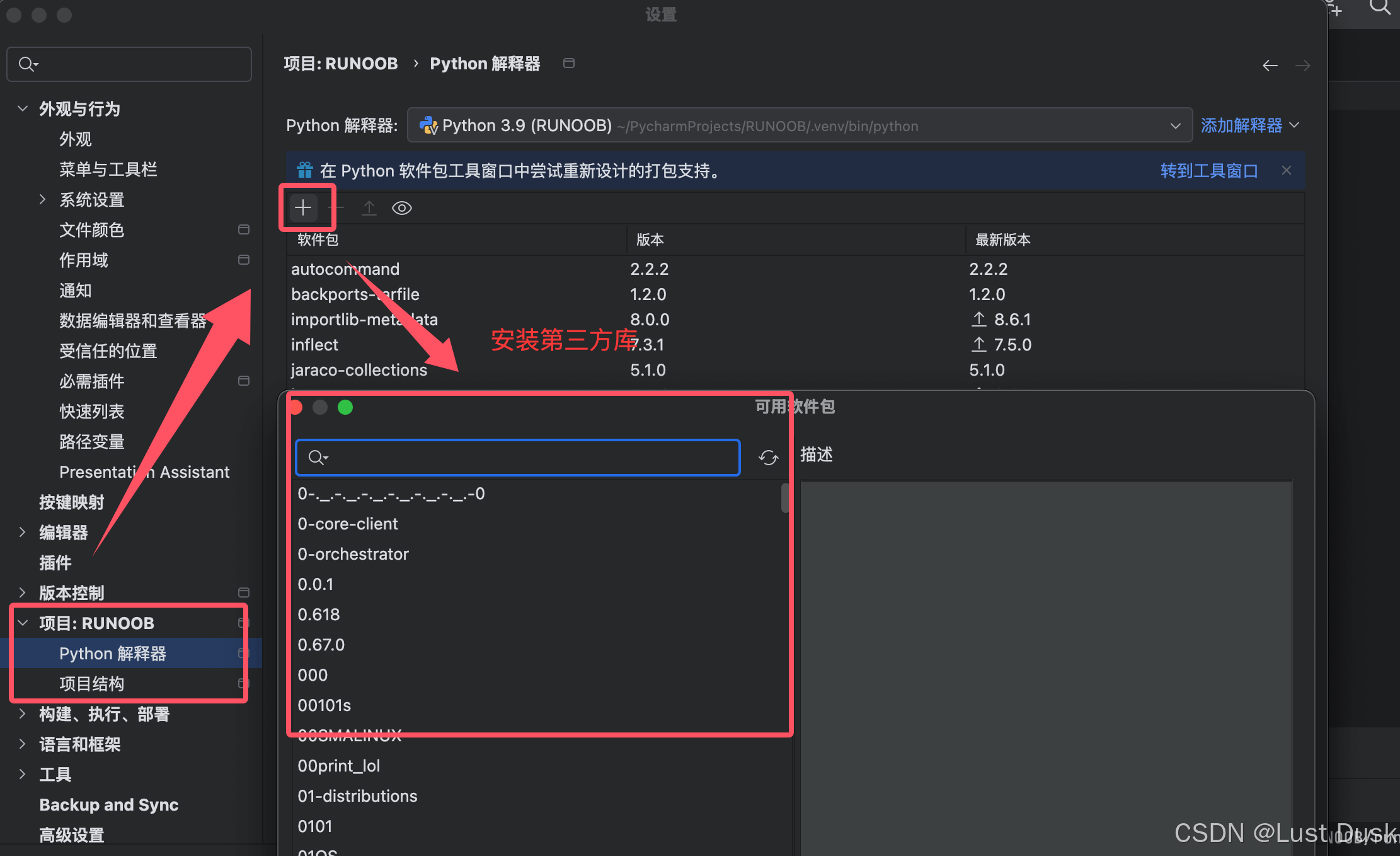Open 菜单与工具栏 settings page
Screen dimensions: 1400x856
[x=108, y=169]
